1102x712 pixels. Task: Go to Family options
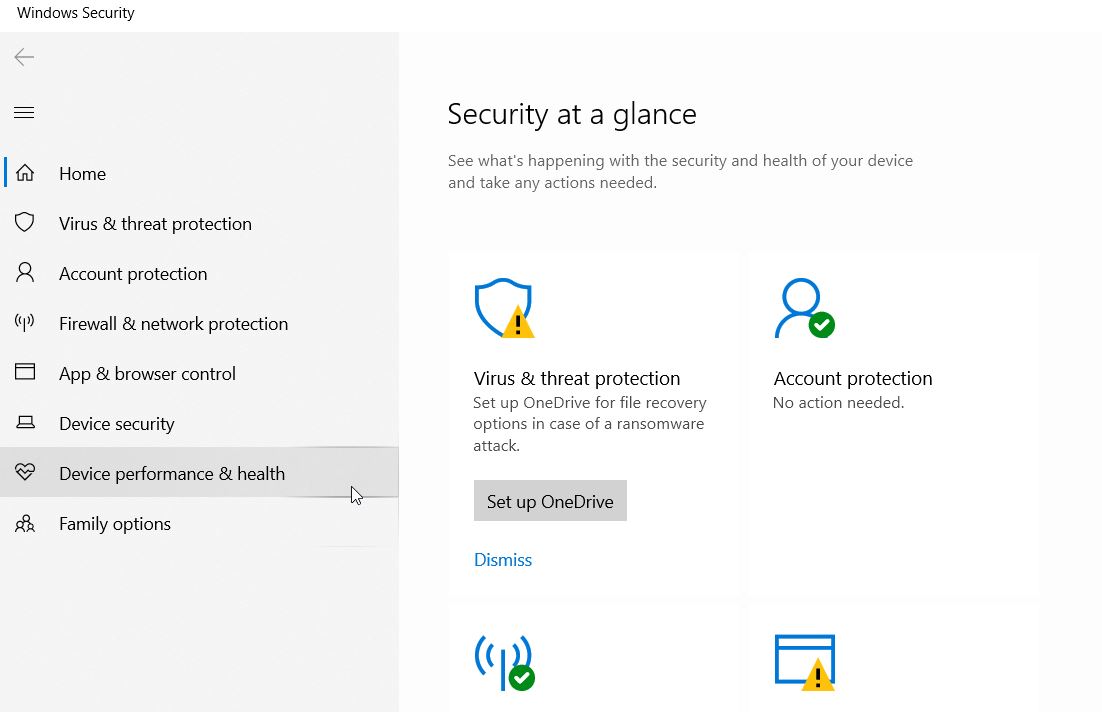point(200,524)
